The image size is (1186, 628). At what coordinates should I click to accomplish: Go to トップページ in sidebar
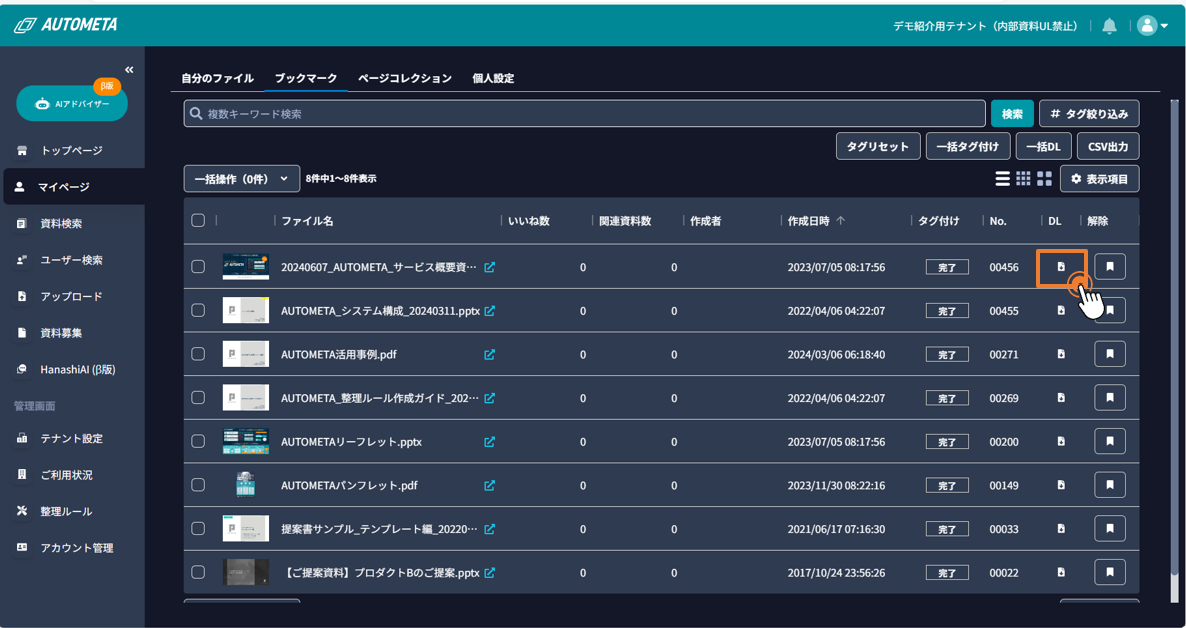click(x=73, y=151)
